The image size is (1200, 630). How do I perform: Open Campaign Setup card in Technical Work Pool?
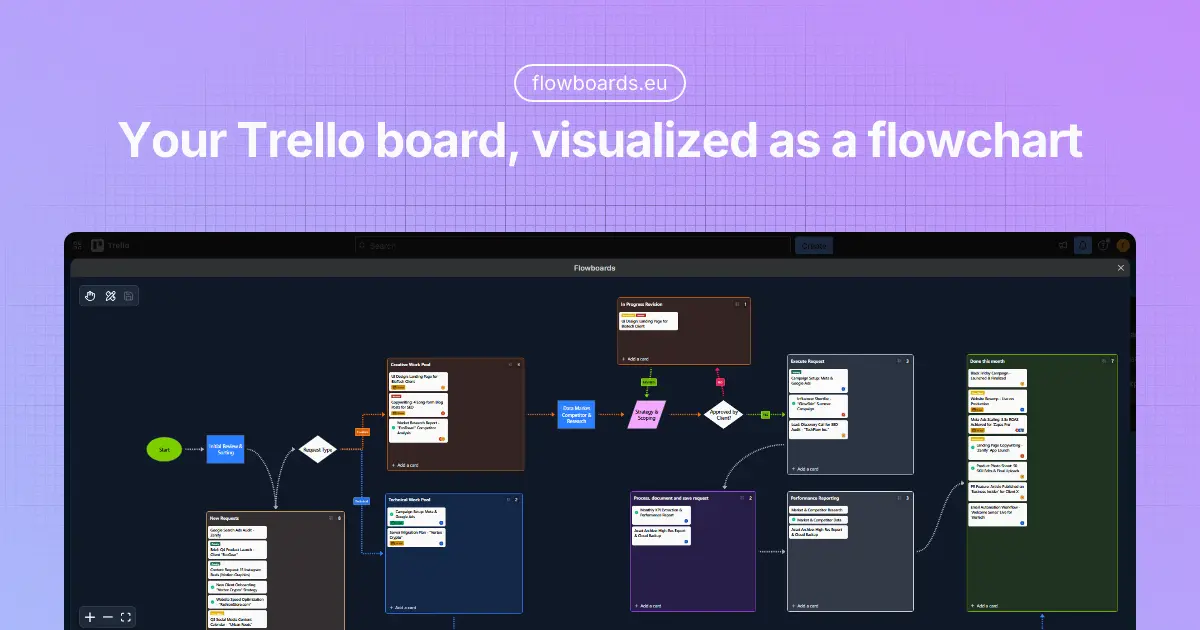click(x=417, y=517)
